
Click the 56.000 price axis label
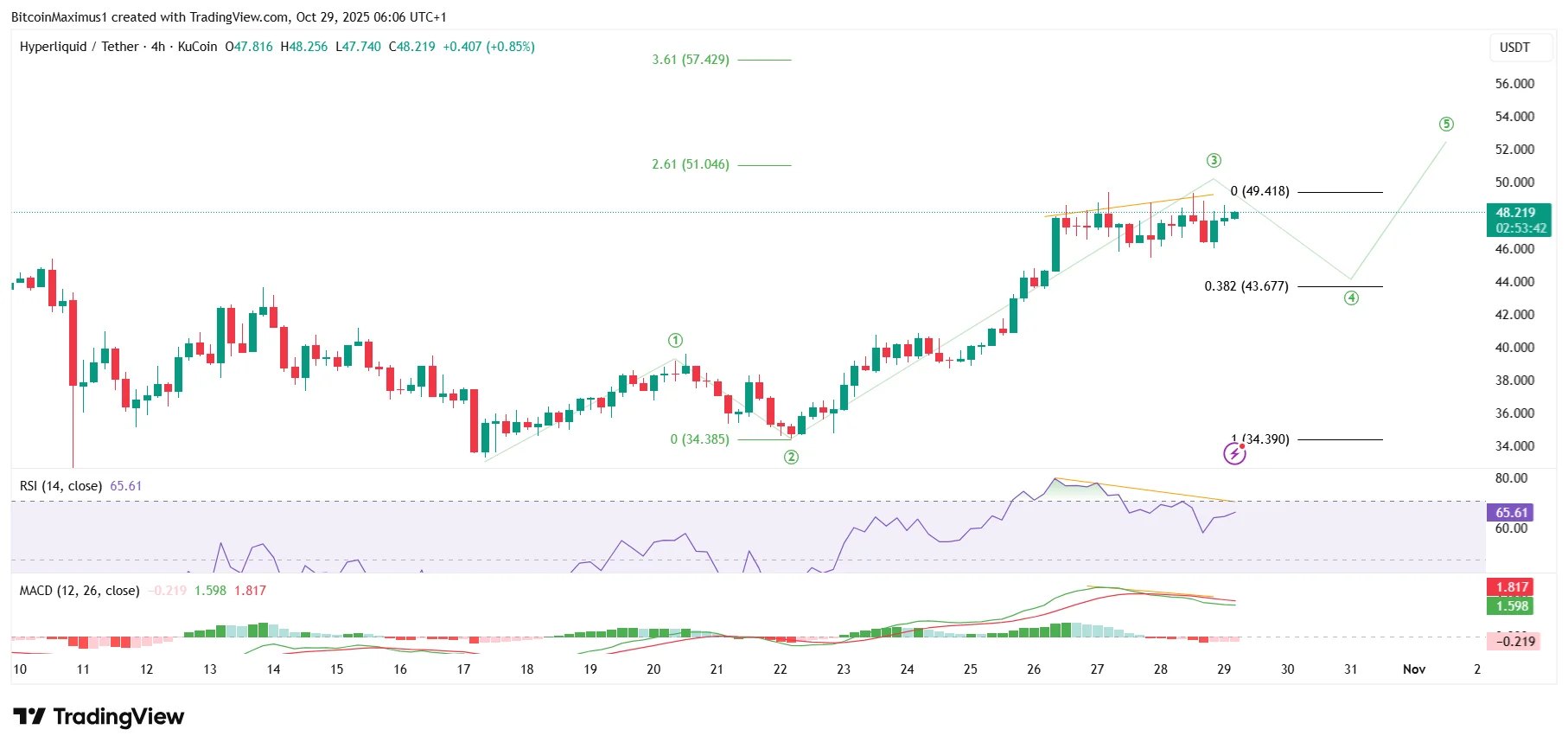[x=1514, y=84]
